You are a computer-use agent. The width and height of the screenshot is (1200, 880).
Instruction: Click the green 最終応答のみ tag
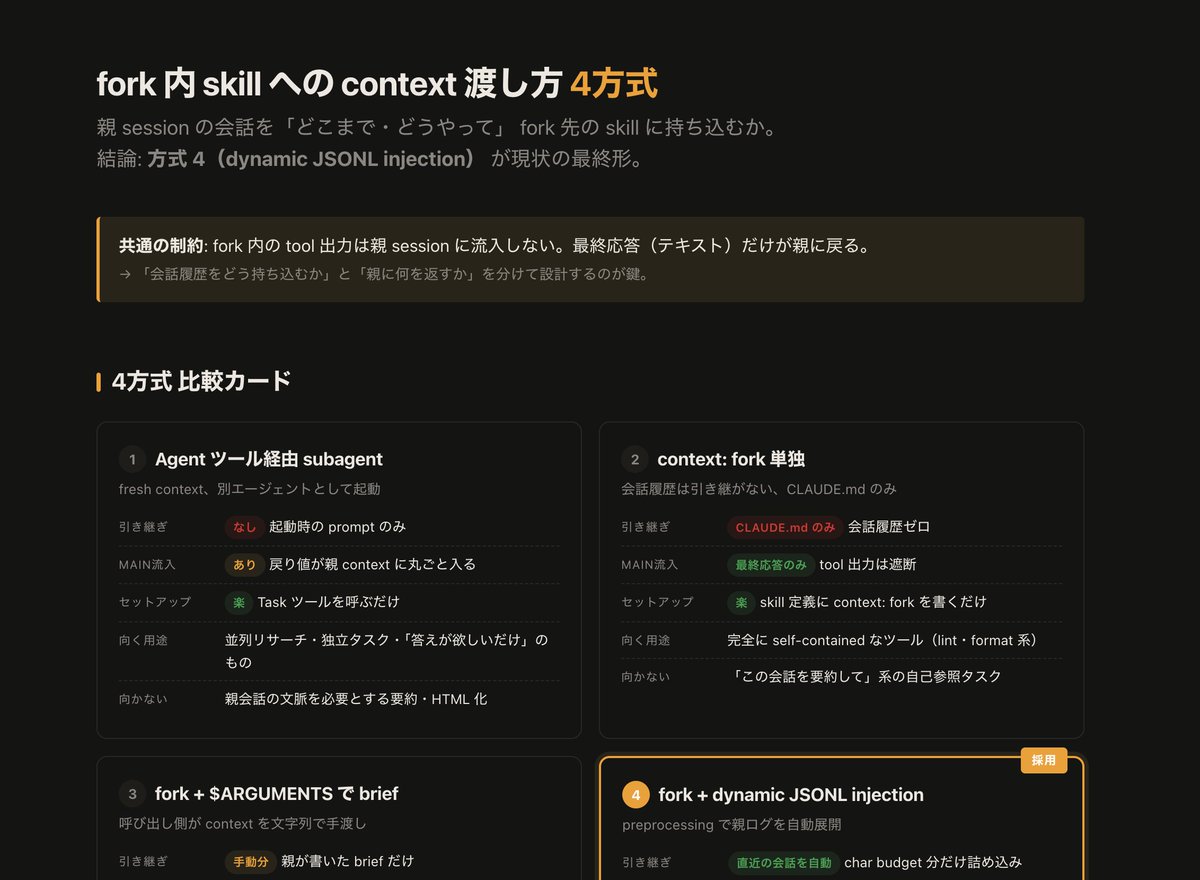770,565
